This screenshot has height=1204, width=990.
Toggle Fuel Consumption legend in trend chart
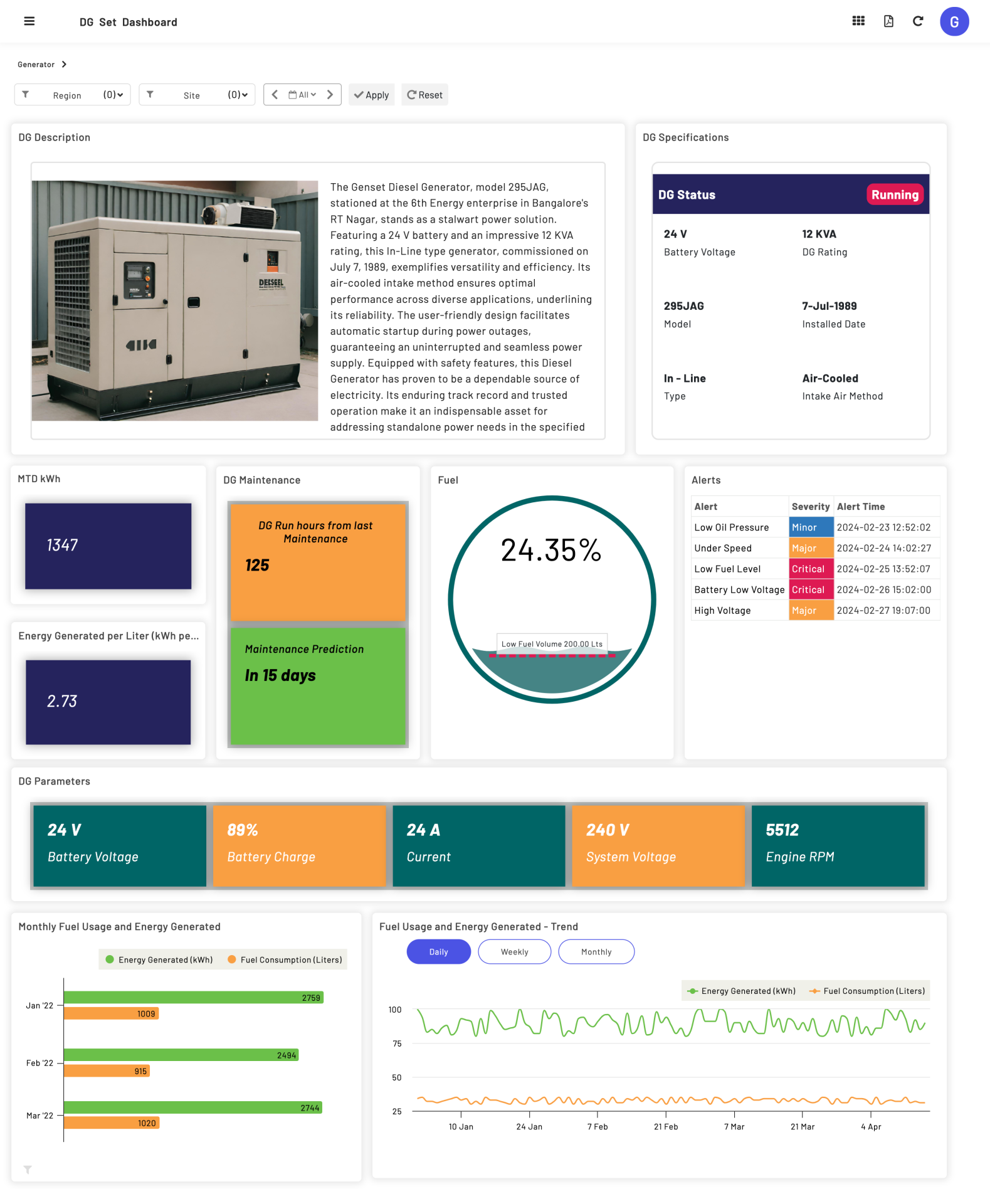868,991
